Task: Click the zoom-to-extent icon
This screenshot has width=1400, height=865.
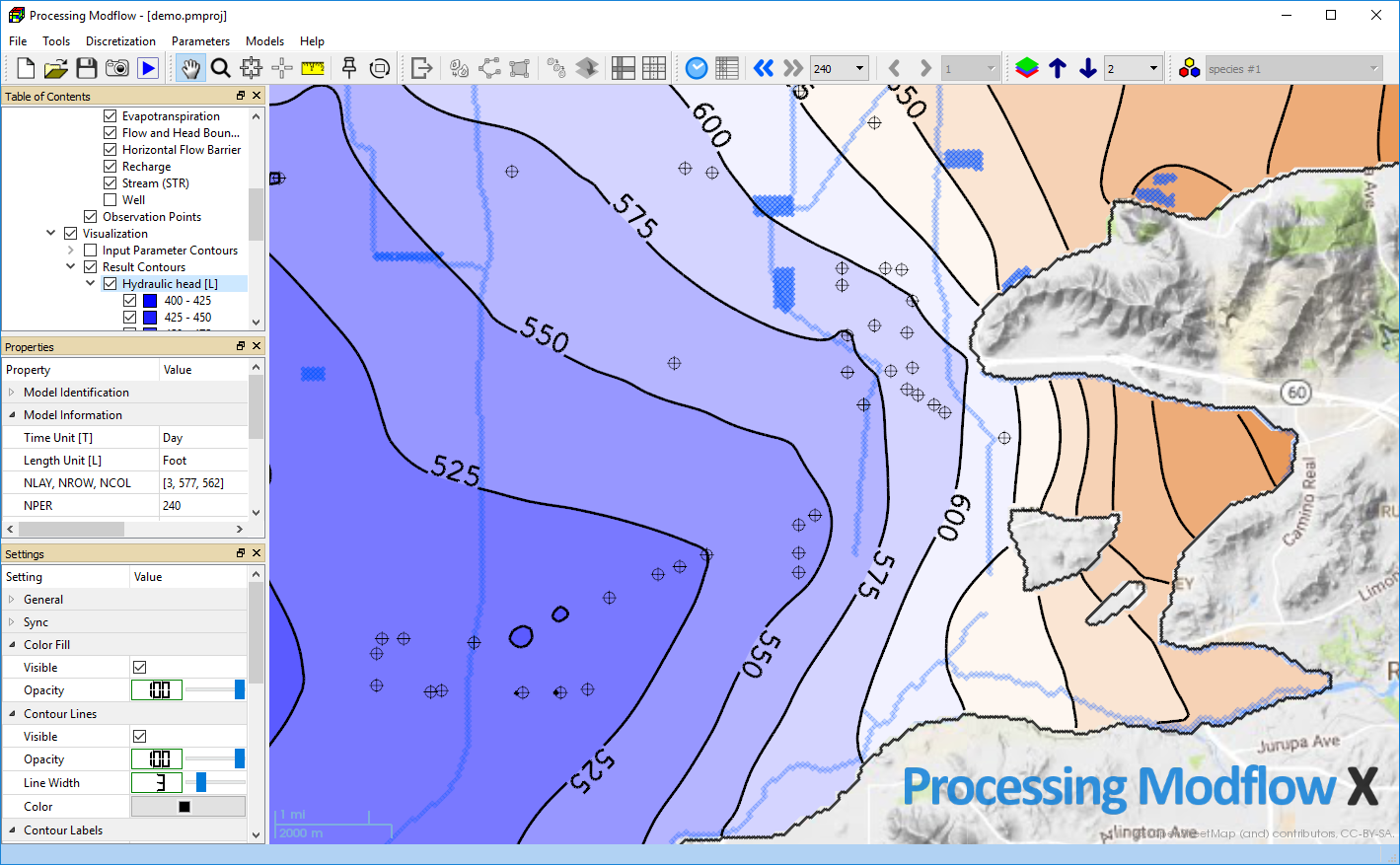Action: [x=252, y=68]
